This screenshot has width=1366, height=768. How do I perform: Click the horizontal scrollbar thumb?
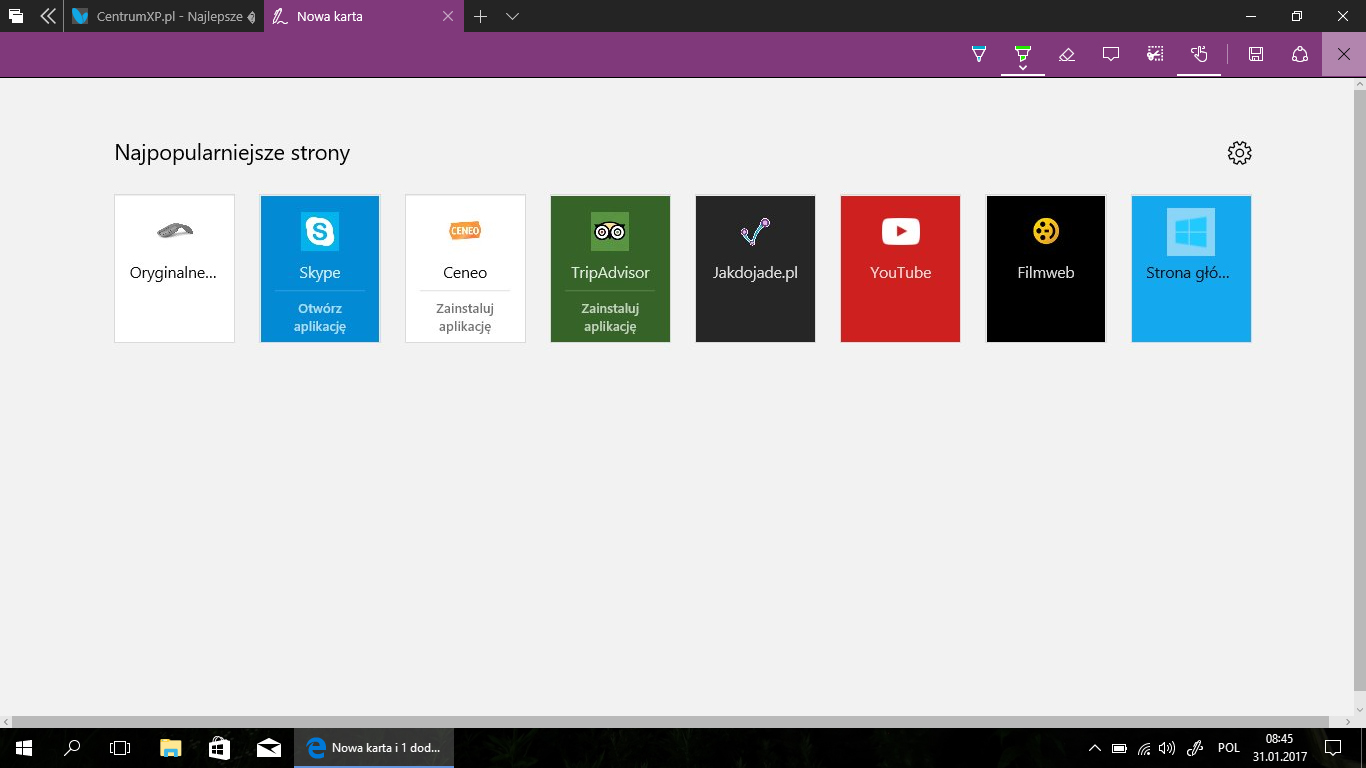[x=671, y=721]
